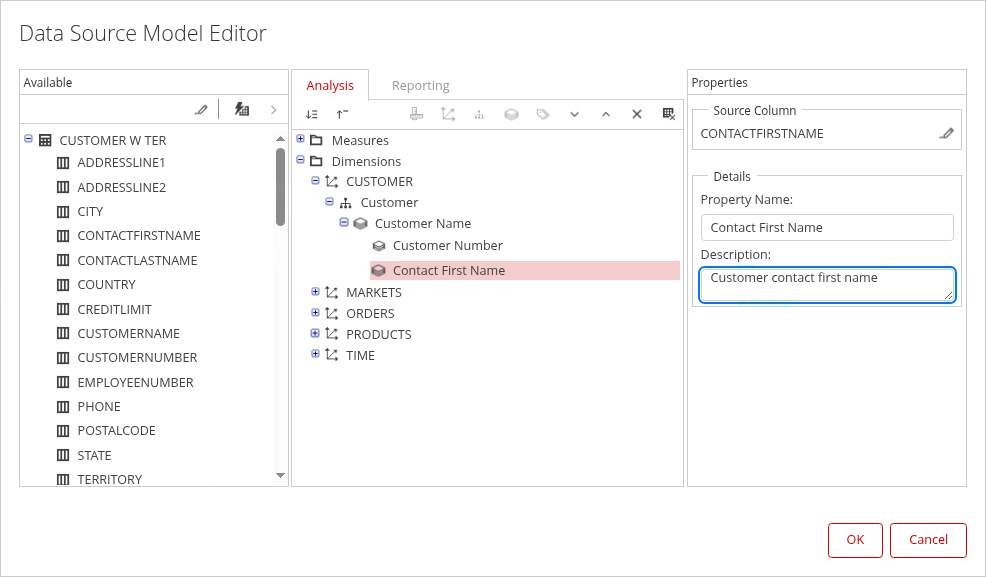Expand the Measures folder
The image size is (986, 577).
[x=300, y=139]
